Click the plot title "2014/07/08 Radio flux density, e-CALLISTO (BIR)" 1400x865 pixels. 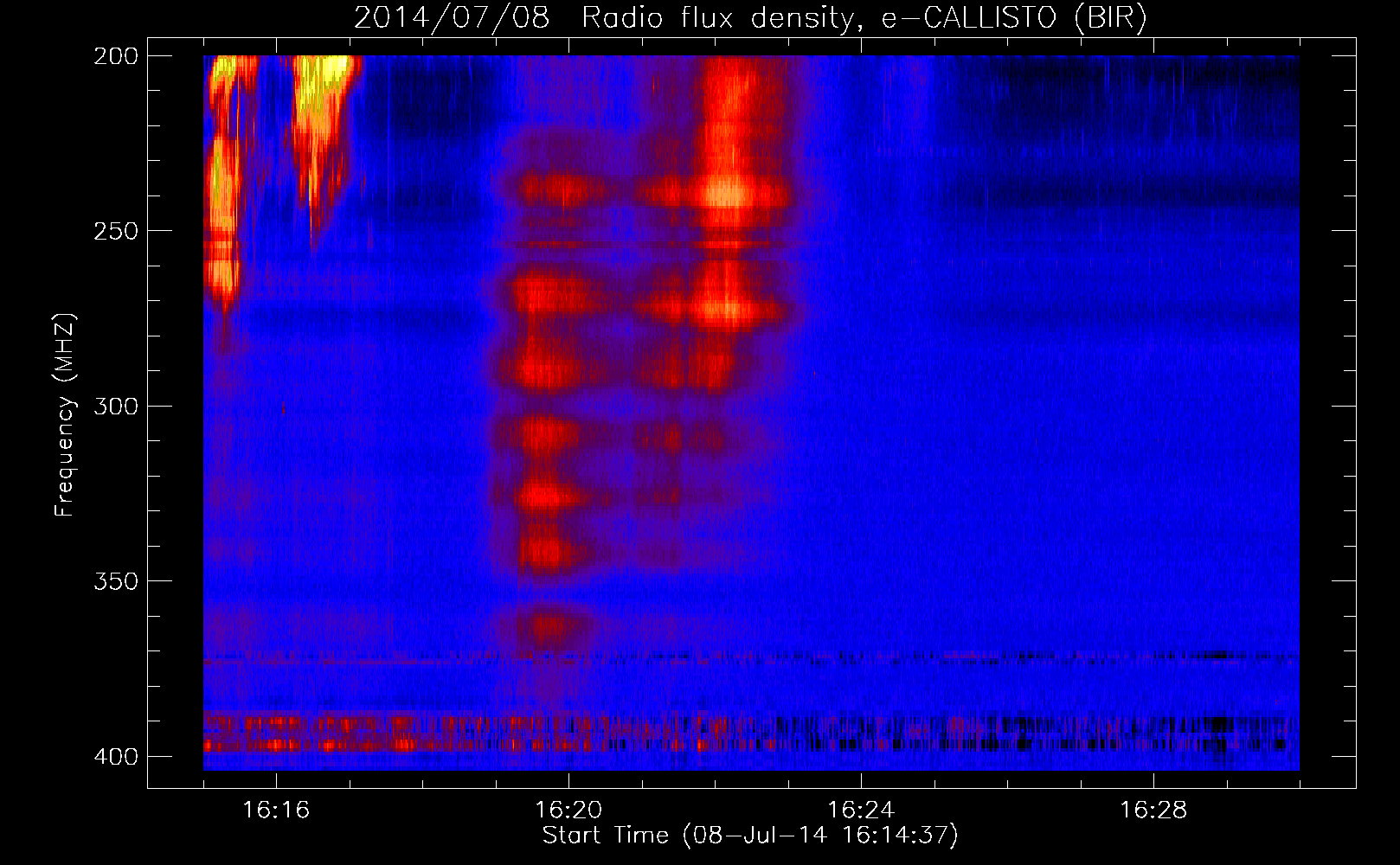[750, 18]
